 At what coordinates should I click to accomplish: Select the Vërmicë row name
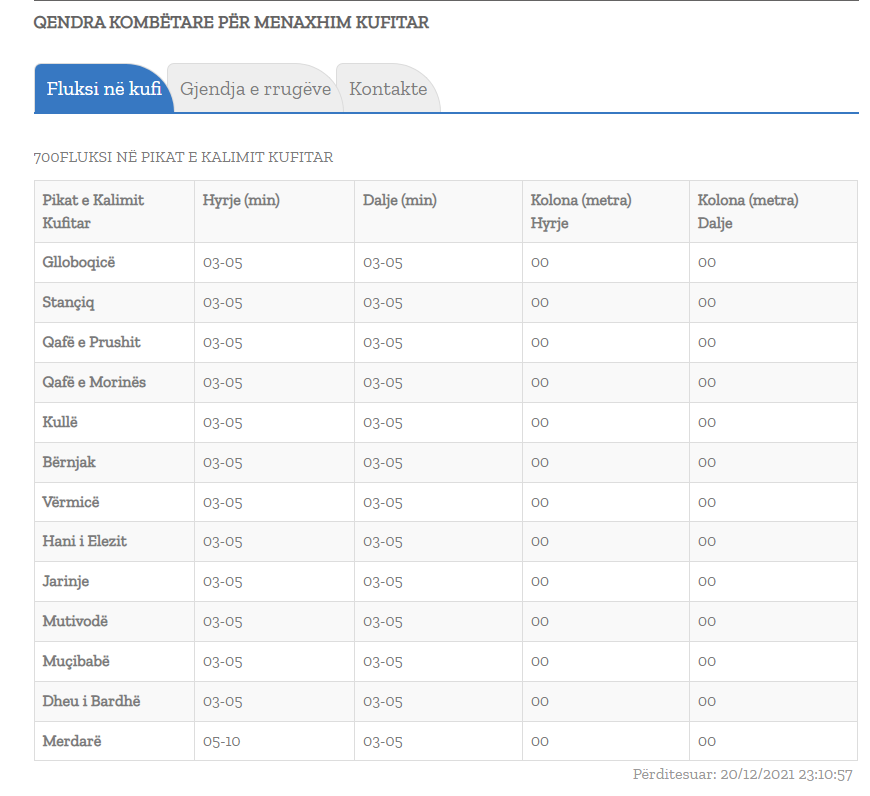71,502
